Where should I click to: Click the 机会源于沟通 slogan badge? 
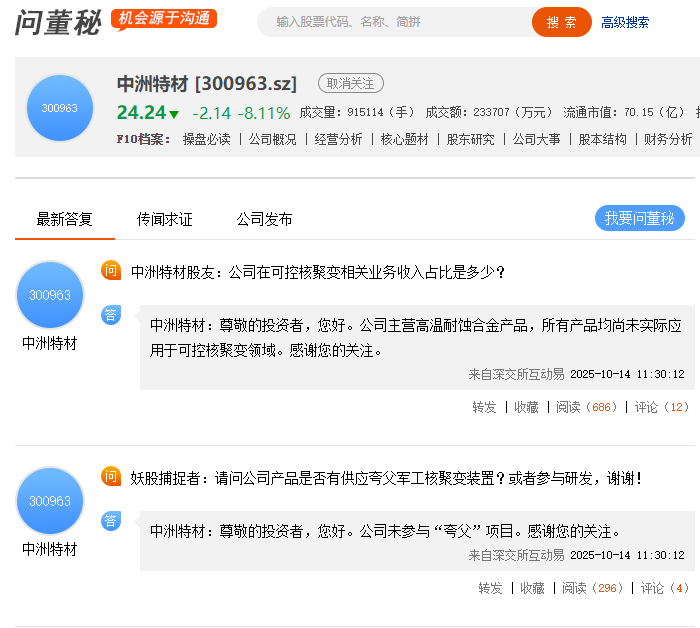[x=164, y=19]
